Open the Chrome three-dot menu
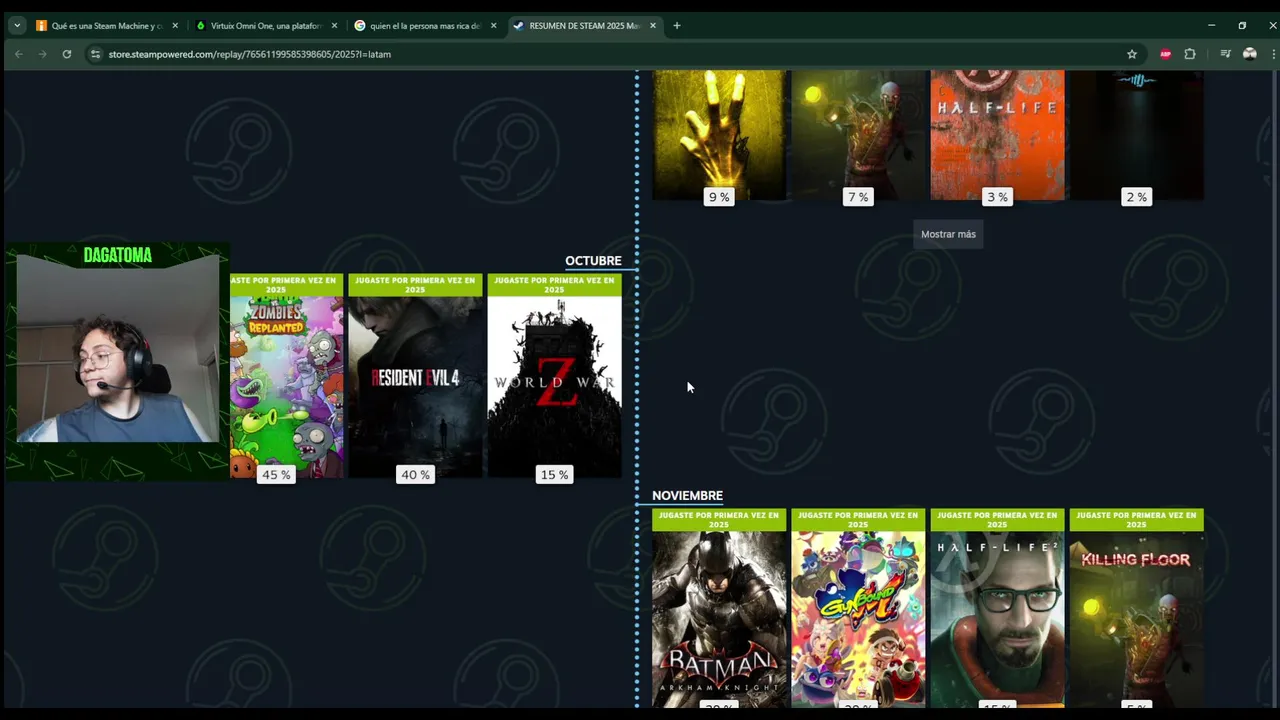 1273,54
